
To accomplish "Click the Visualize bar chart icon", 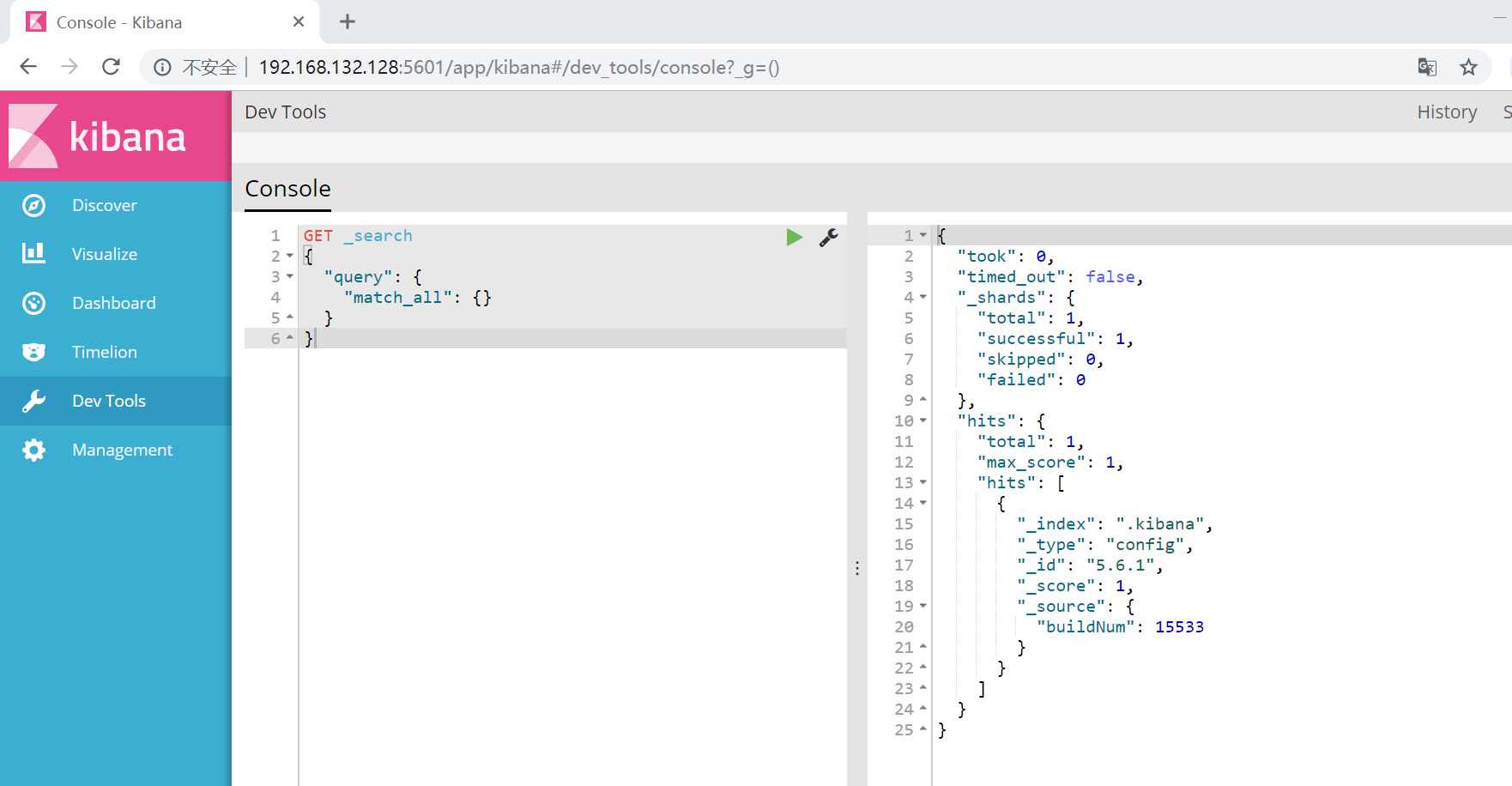I will pos(33,253).
